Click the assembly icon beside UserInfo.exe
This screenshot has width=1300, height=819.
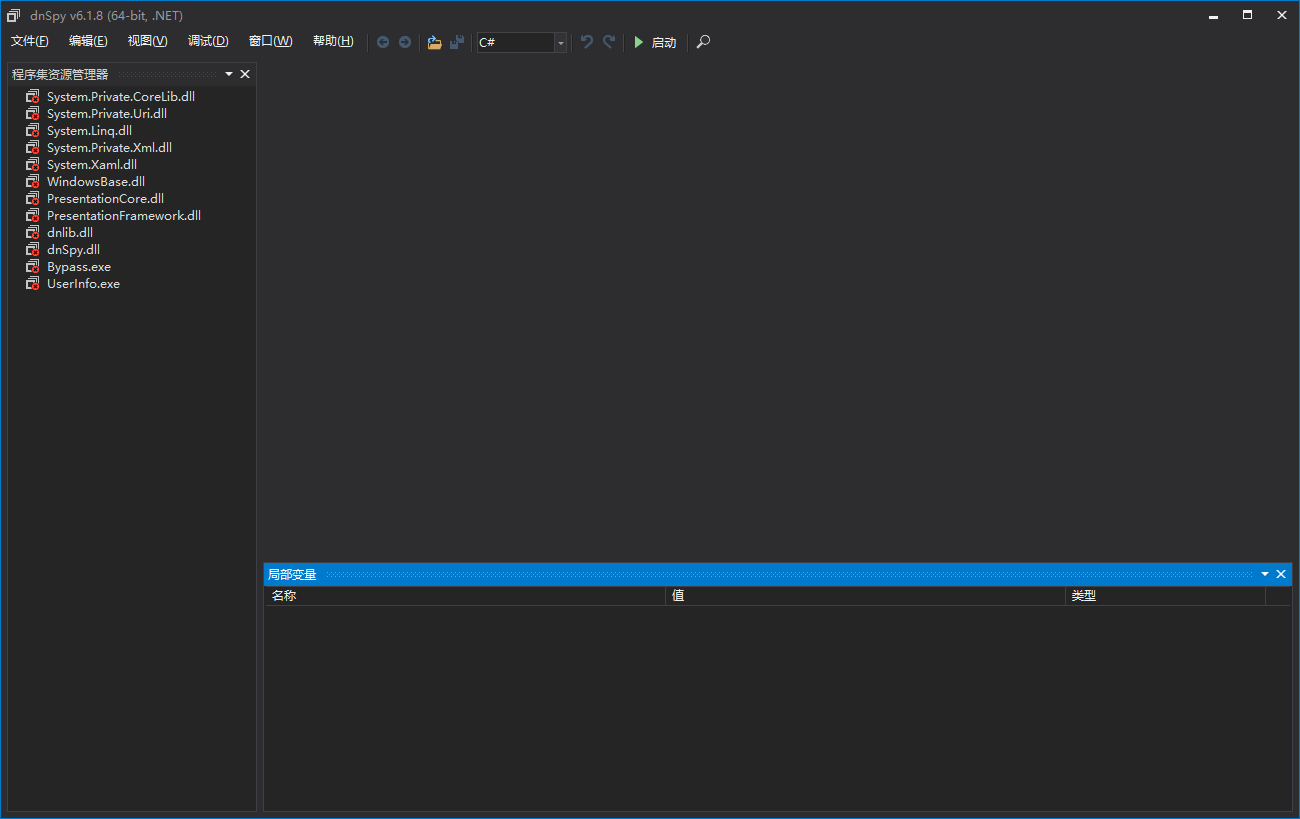click(x=33, y=284)
